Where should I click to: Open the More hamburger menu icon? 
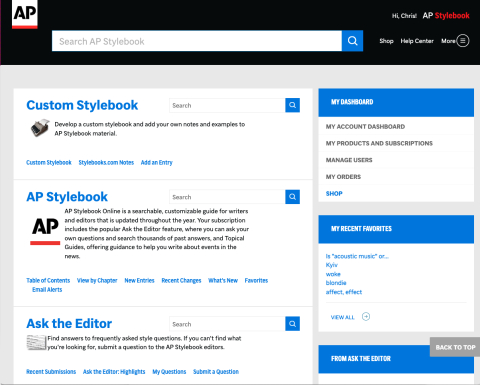pyautogui.click(x=463, y=41)
